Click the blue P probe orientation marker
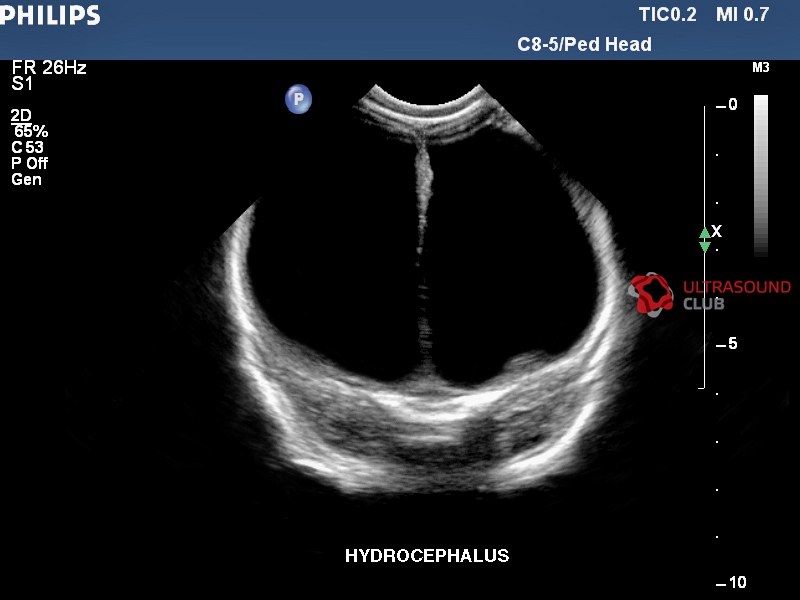Screen dimensions: 800x600 298,99
